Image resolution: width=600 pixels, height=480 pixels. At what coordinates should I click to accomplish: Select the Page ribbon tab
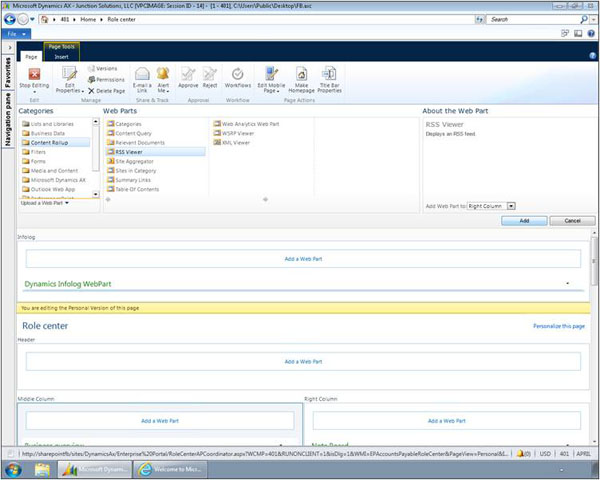coord(31,57)
